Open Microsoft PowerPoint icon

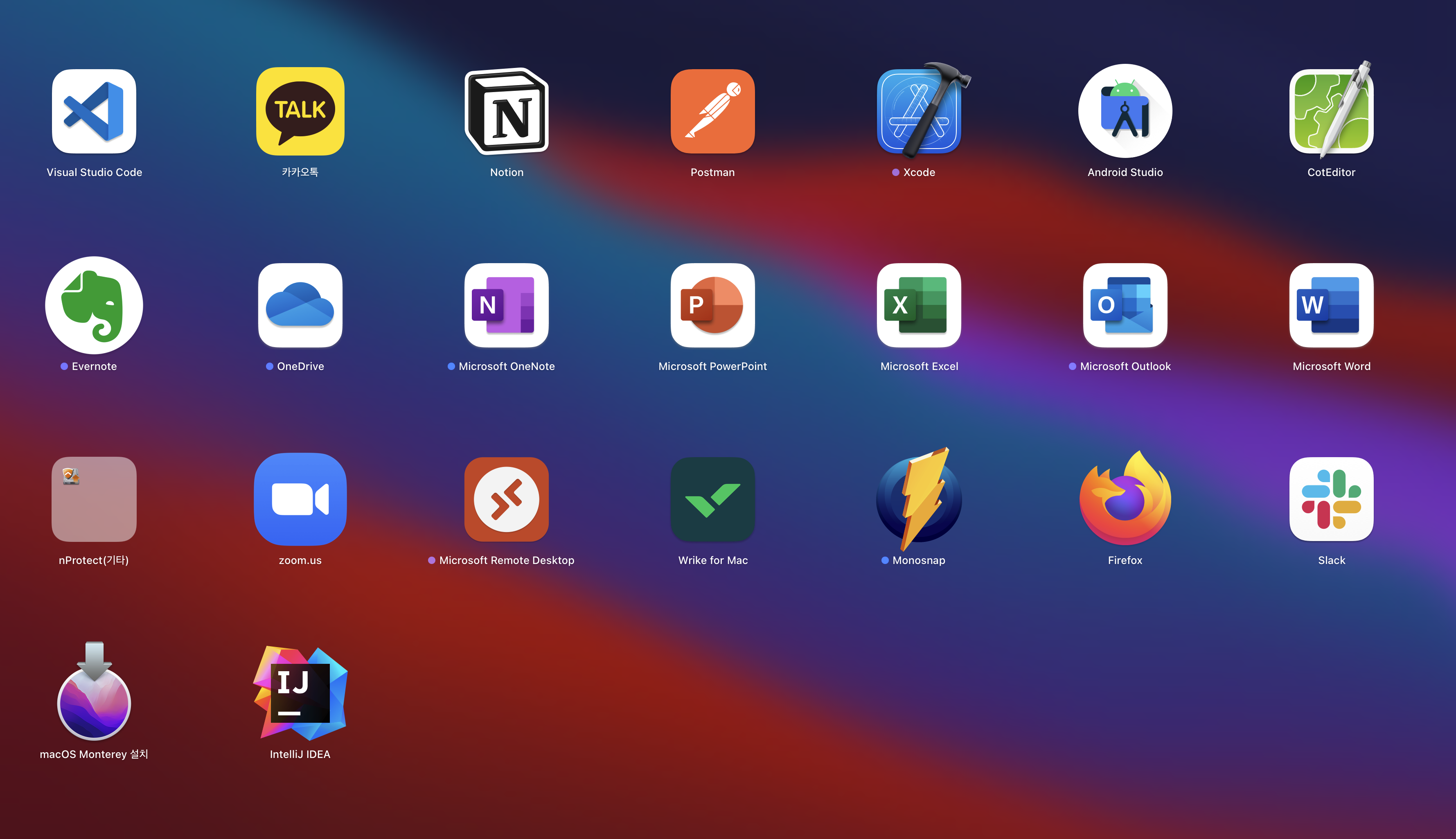click(713, 305)
